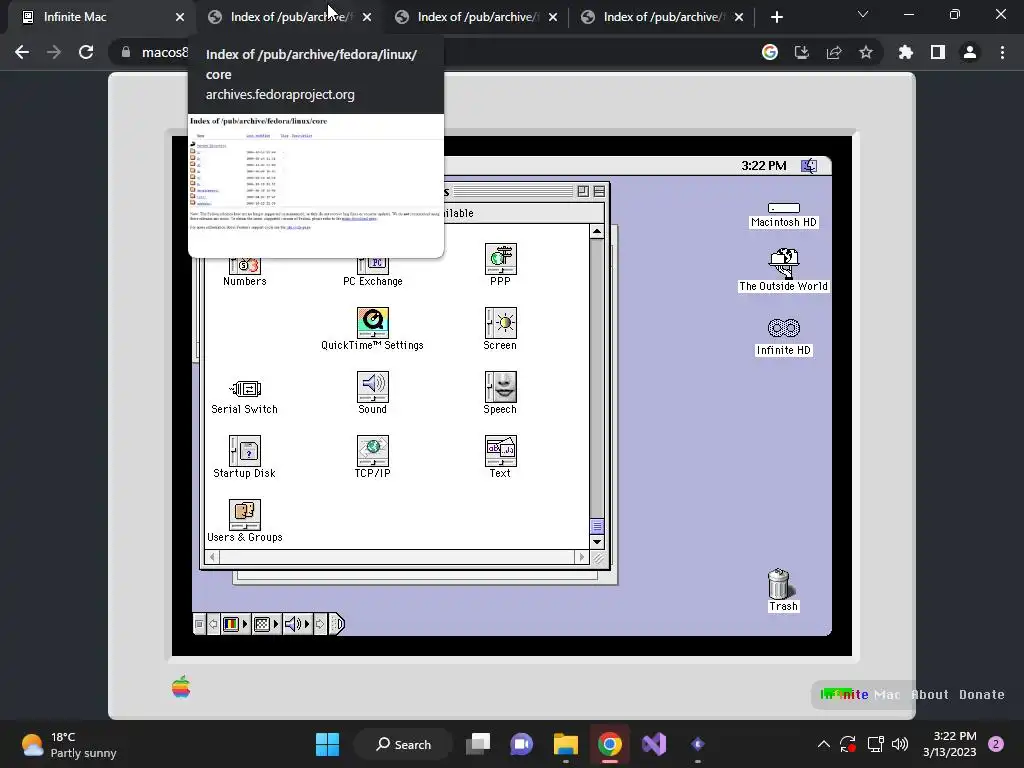The width and height of the screenshot is (1024, 768).
Task: Click the Control Strip close box
Action: coord(200,624)
